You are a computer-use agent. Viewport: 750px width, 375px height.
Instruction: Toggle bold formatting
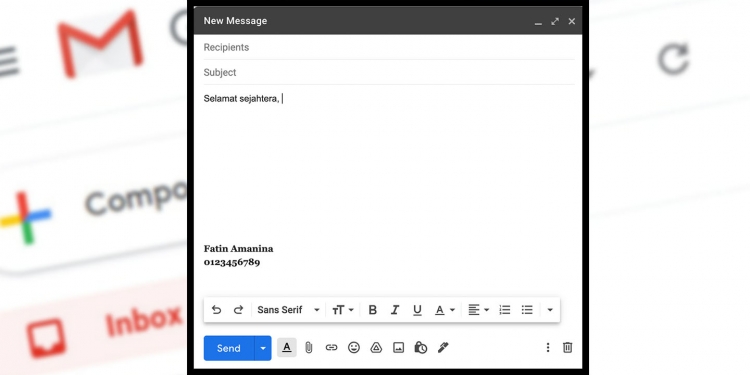(x=373, y=310)
